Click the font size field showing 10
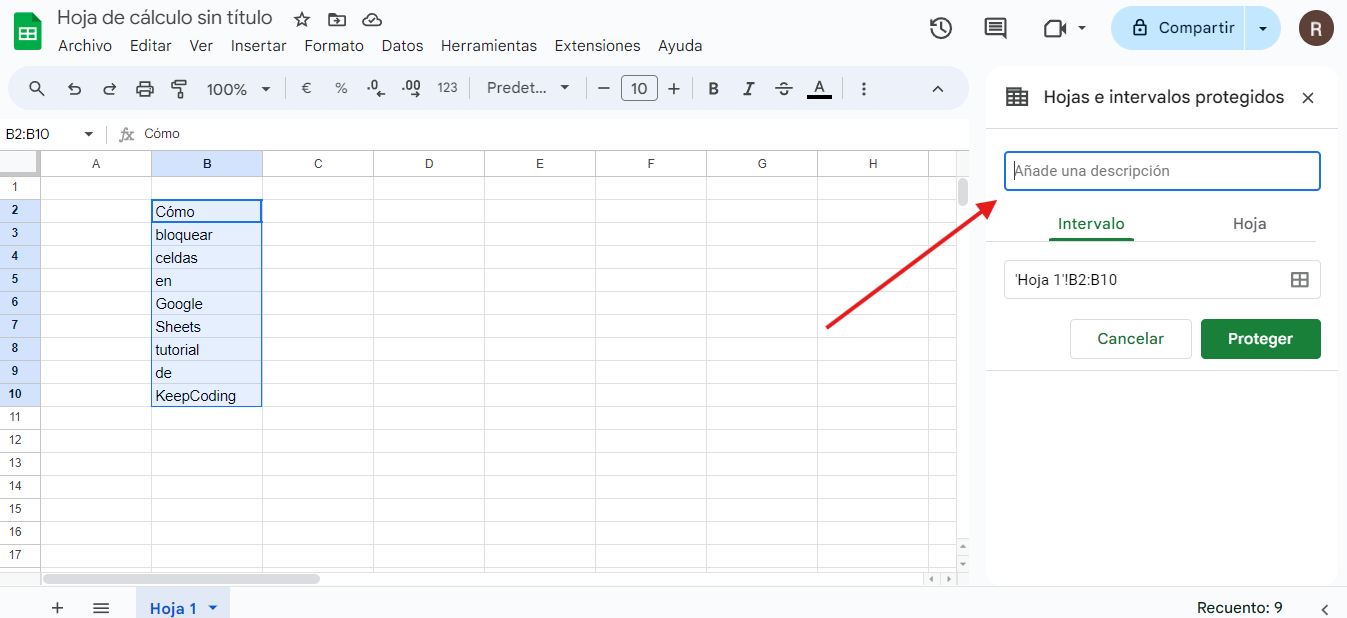Image resolution: width=1347 pixels, height=618 pixels. [639, 88]
